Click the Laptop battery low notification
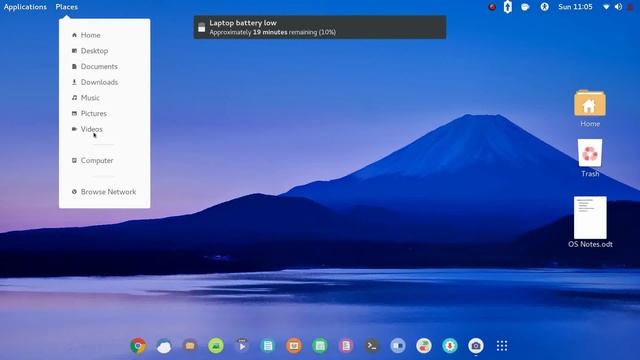The image size is (640, 360). point(320,27)
